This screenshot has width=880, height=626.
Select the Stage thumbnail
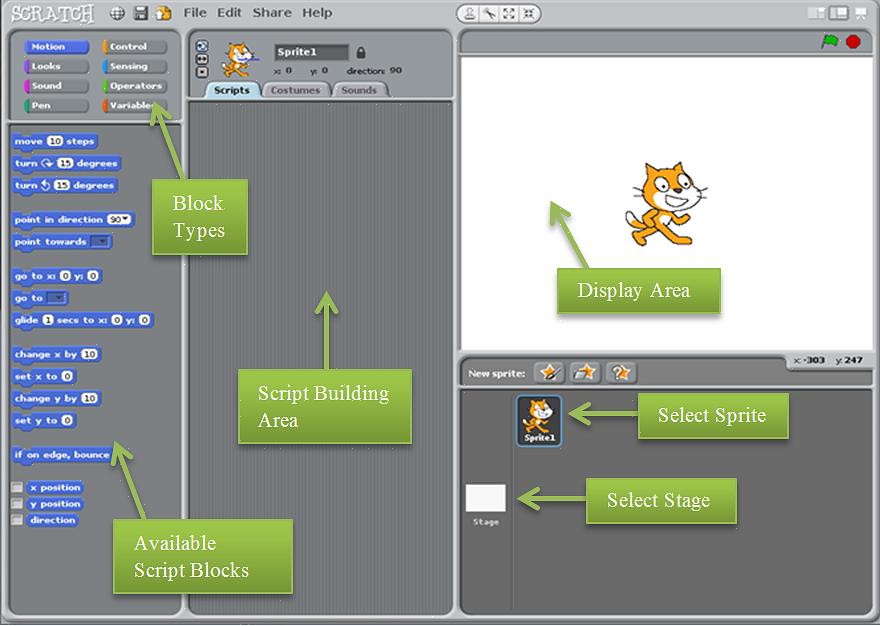click(x=486, y=498)
